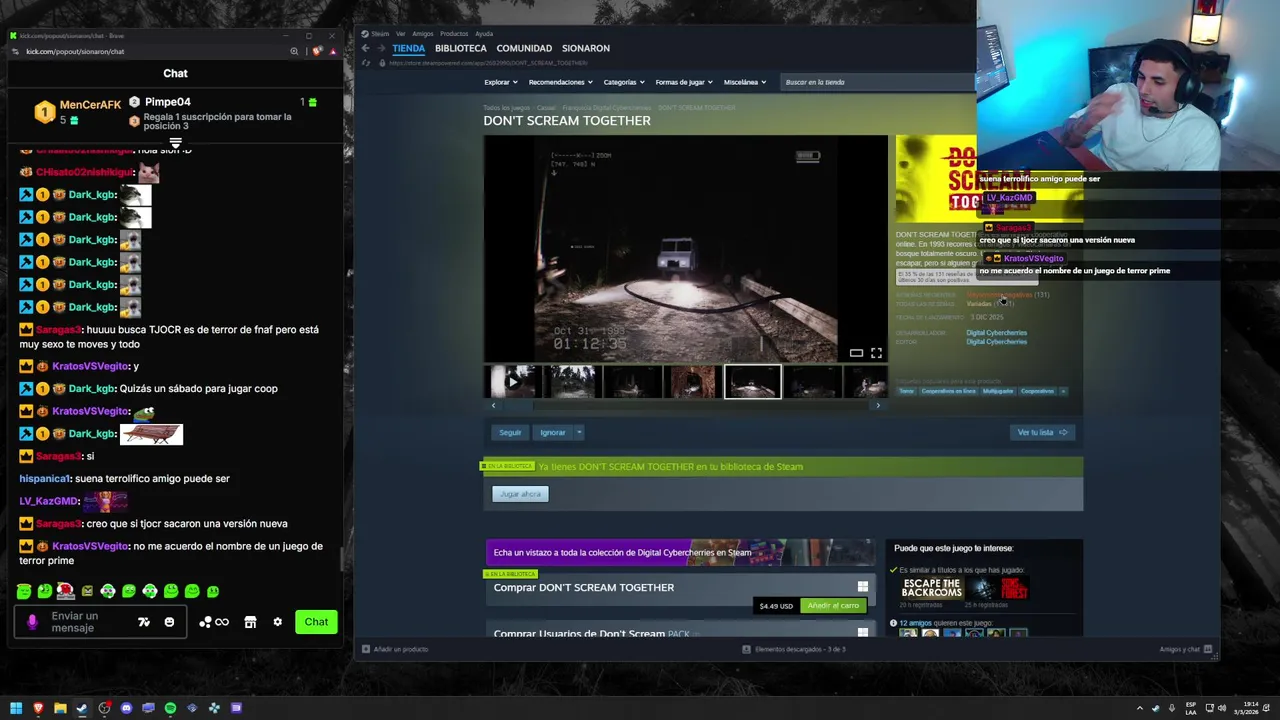Open Digital Cybercherries developer link

(996, 333)
